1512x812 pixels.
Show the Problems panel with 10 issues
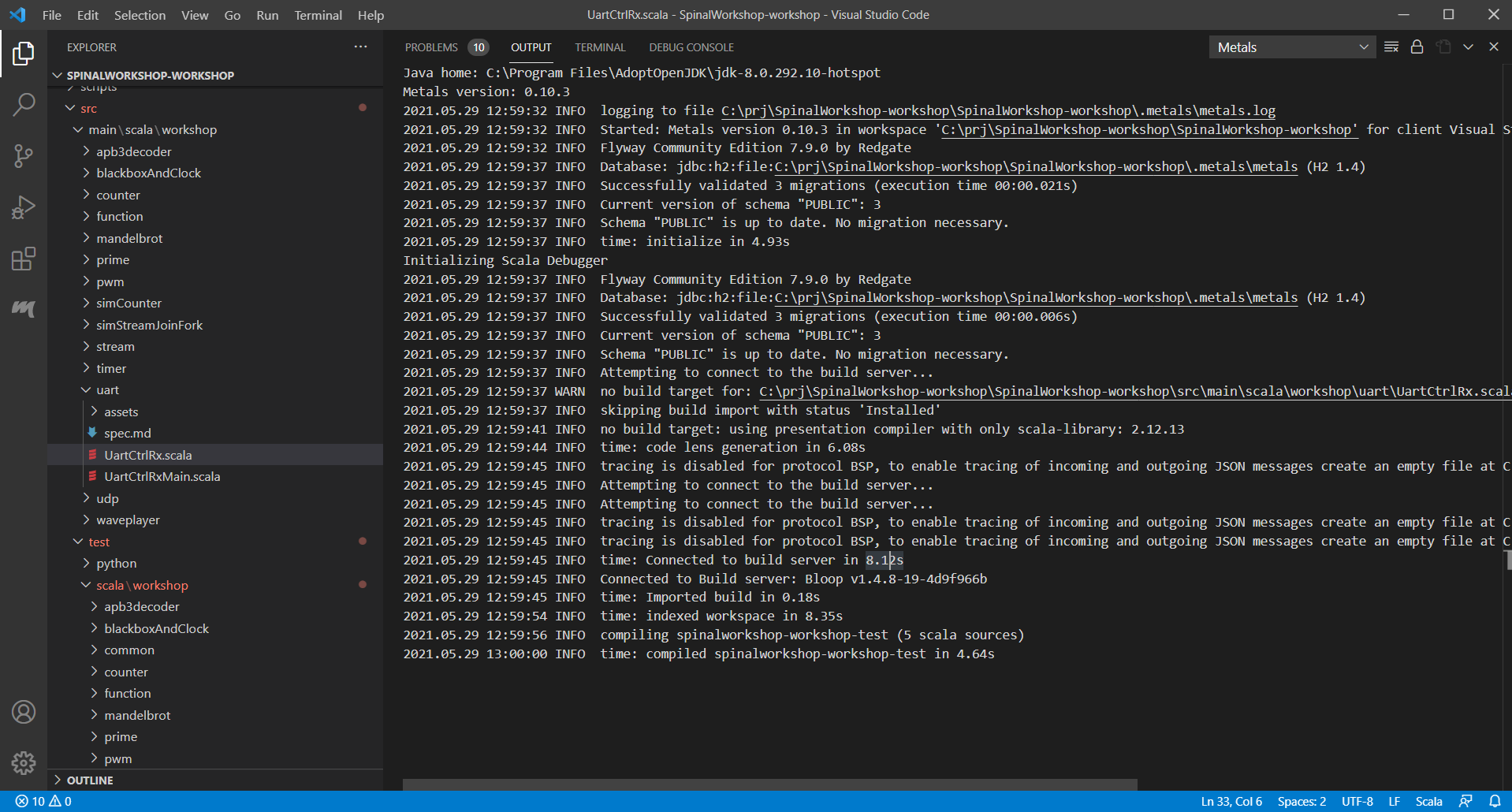click(x=430, y=47)
